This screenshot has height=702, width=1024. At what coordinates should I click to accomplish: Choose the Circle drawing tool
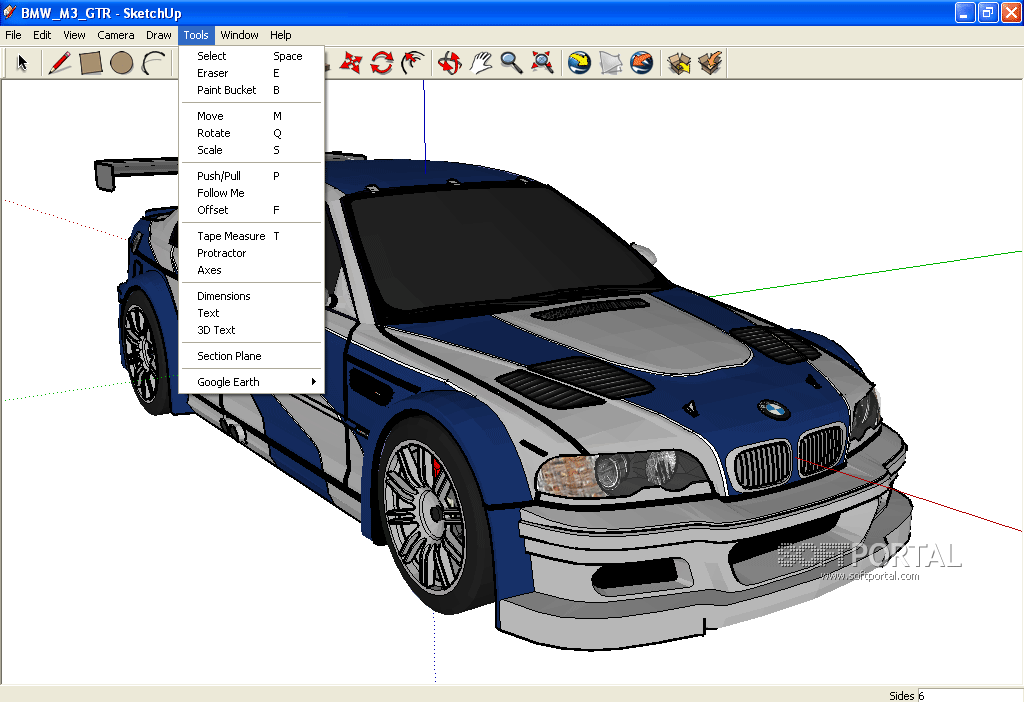click(x=121, y=63)
